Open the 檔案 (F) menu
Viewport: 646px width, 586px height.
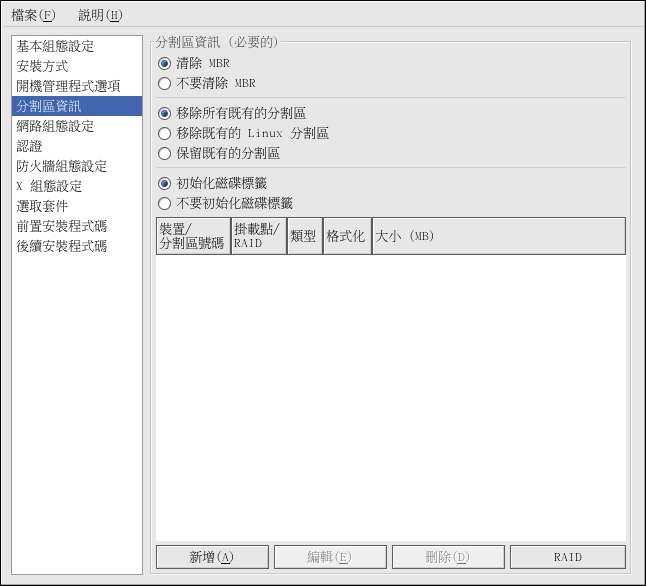(33, 15)
